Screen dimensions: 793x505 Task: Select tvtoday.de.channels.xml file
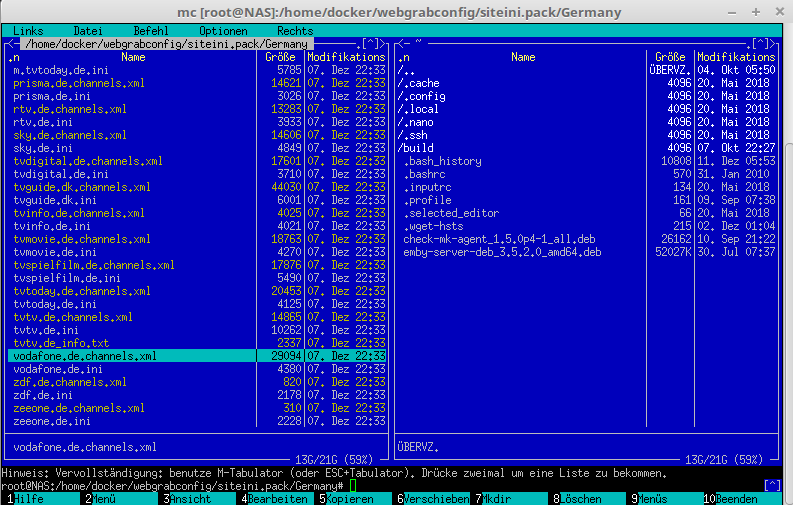[82, 291]
